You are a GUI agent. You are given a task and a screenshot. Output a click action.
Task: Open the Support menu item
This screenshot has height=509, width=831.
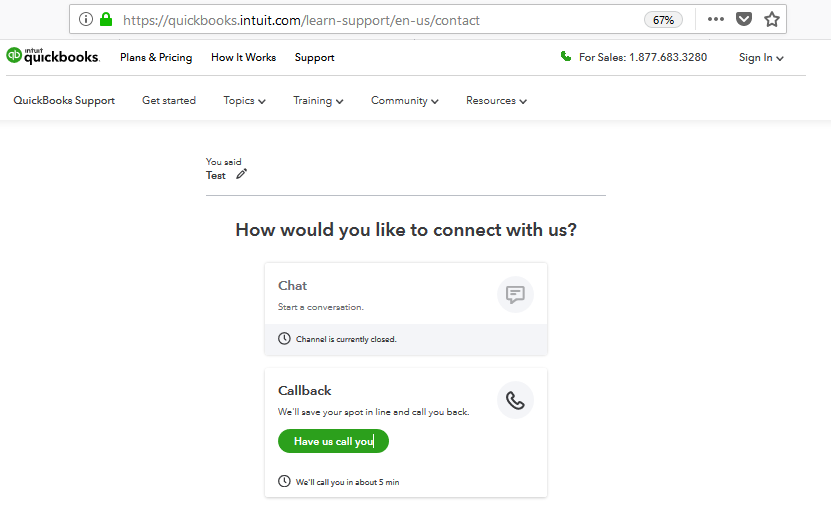pos(314,57)
